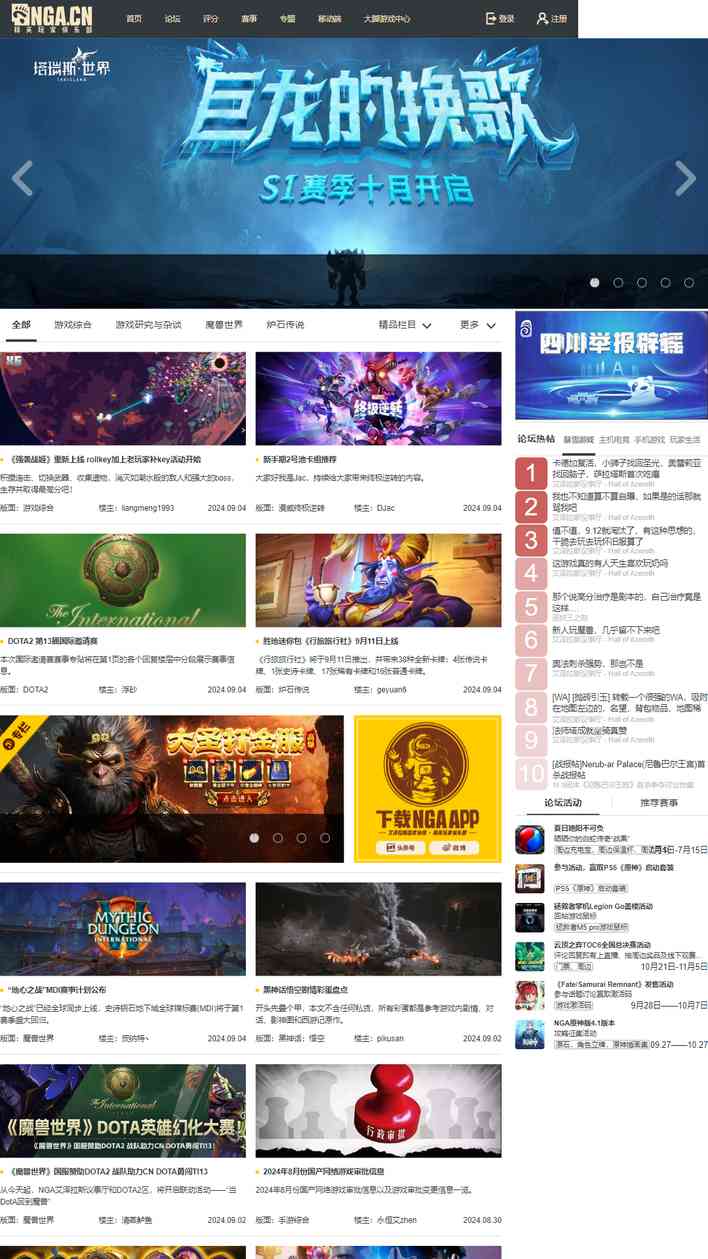Show the next hero banner slide

tap(685, 178)
